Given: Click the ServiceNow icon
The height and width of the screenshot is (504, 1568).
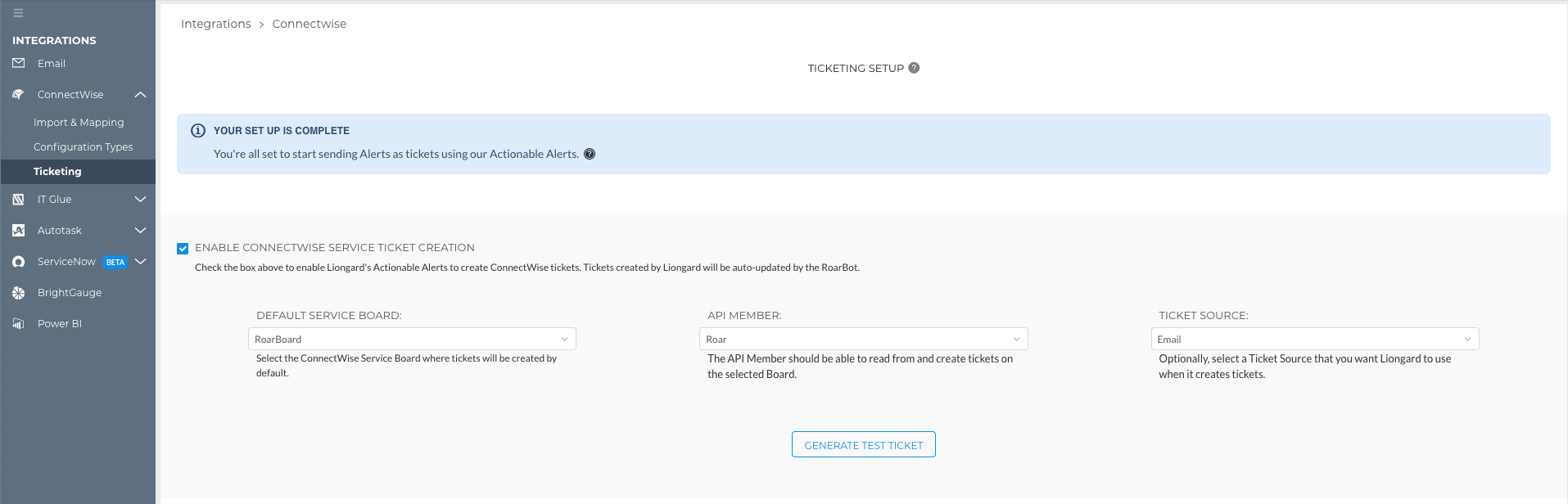Looking at the screenshot, I should (x=19, y=261).
